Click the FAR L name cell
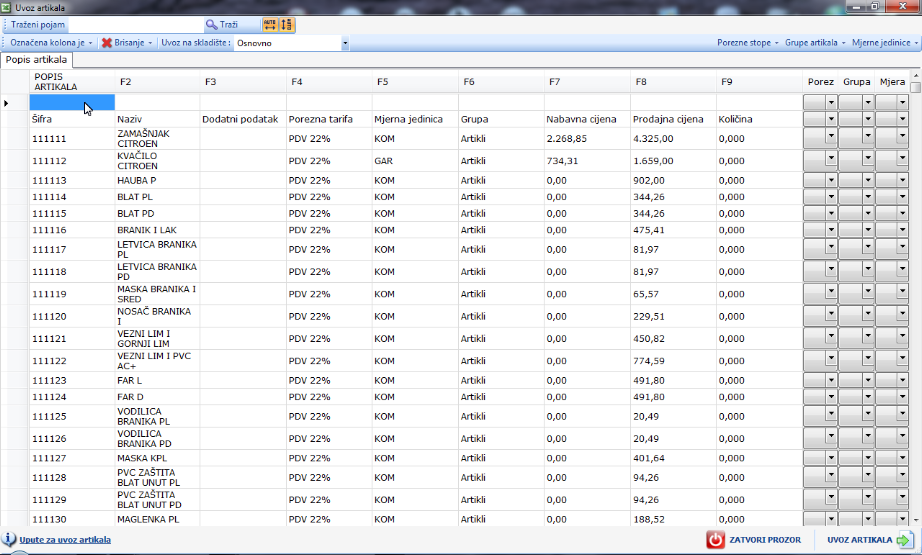Viewport: 922px width, 555px height. [157, 380]
